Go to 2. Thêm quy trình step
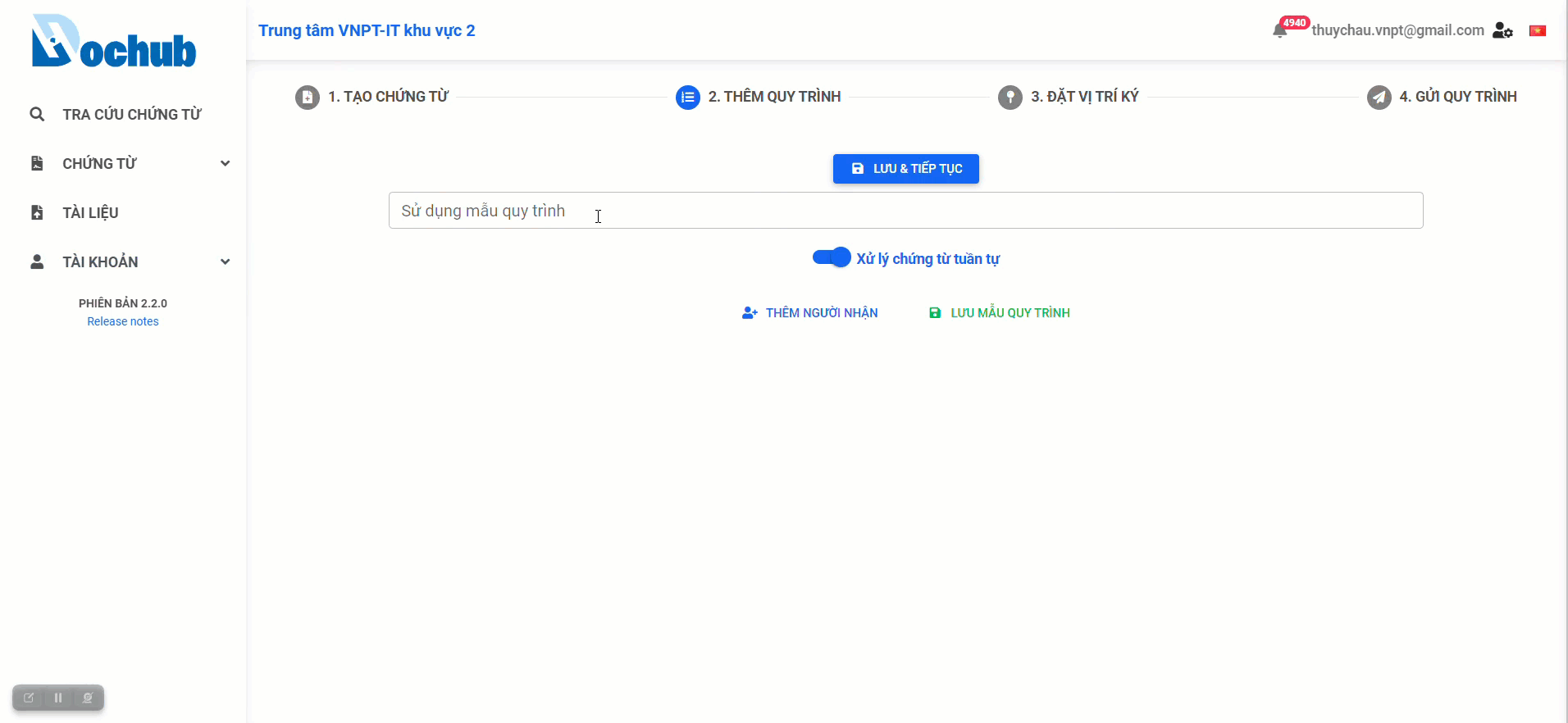Viewport: 1568px width, 723px height. point(774,97)
